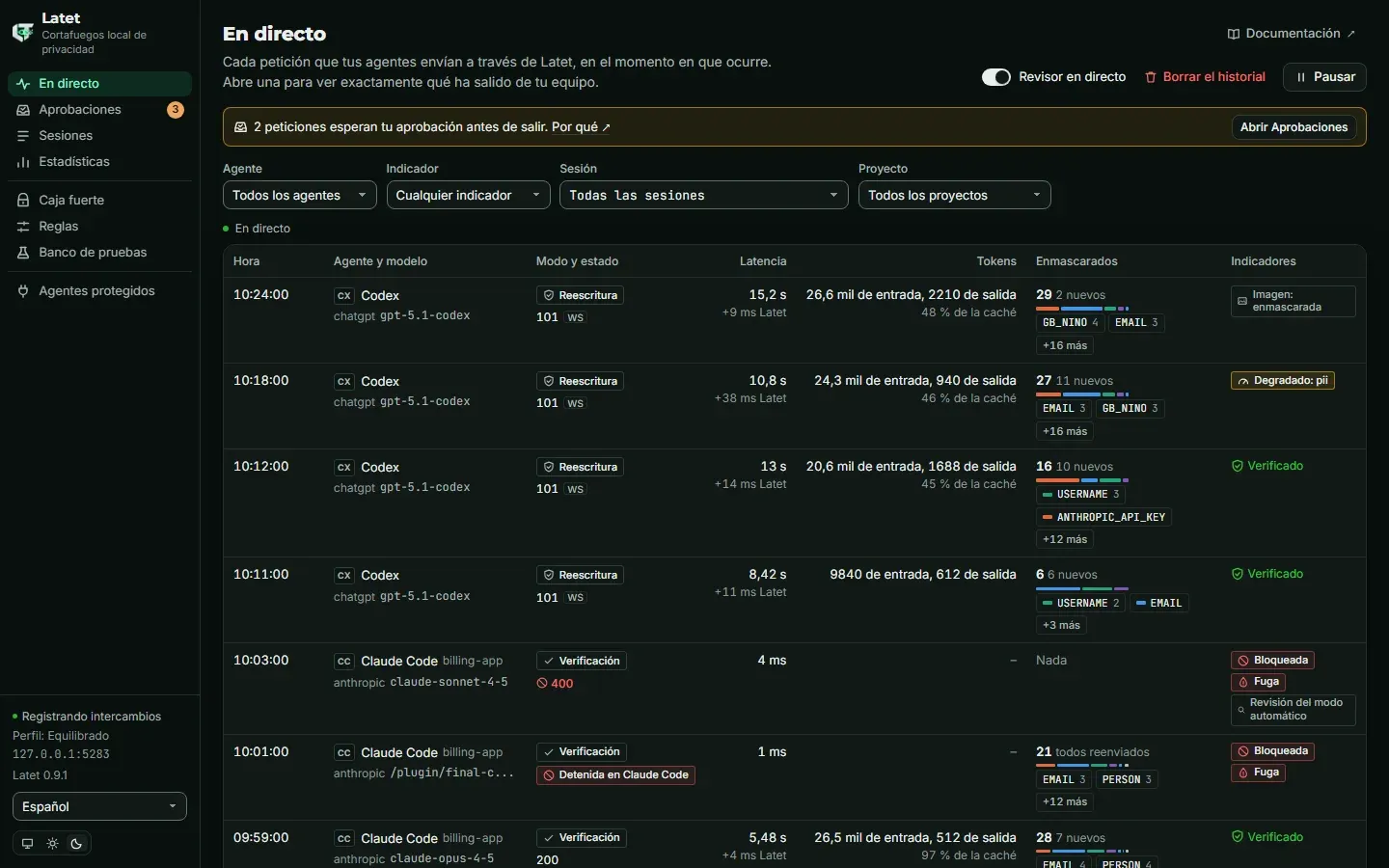The width and height of the screenshot is (1389, 868).
Task: Click the 127.0.0.1:5283 address text
Action: (61, 755)
